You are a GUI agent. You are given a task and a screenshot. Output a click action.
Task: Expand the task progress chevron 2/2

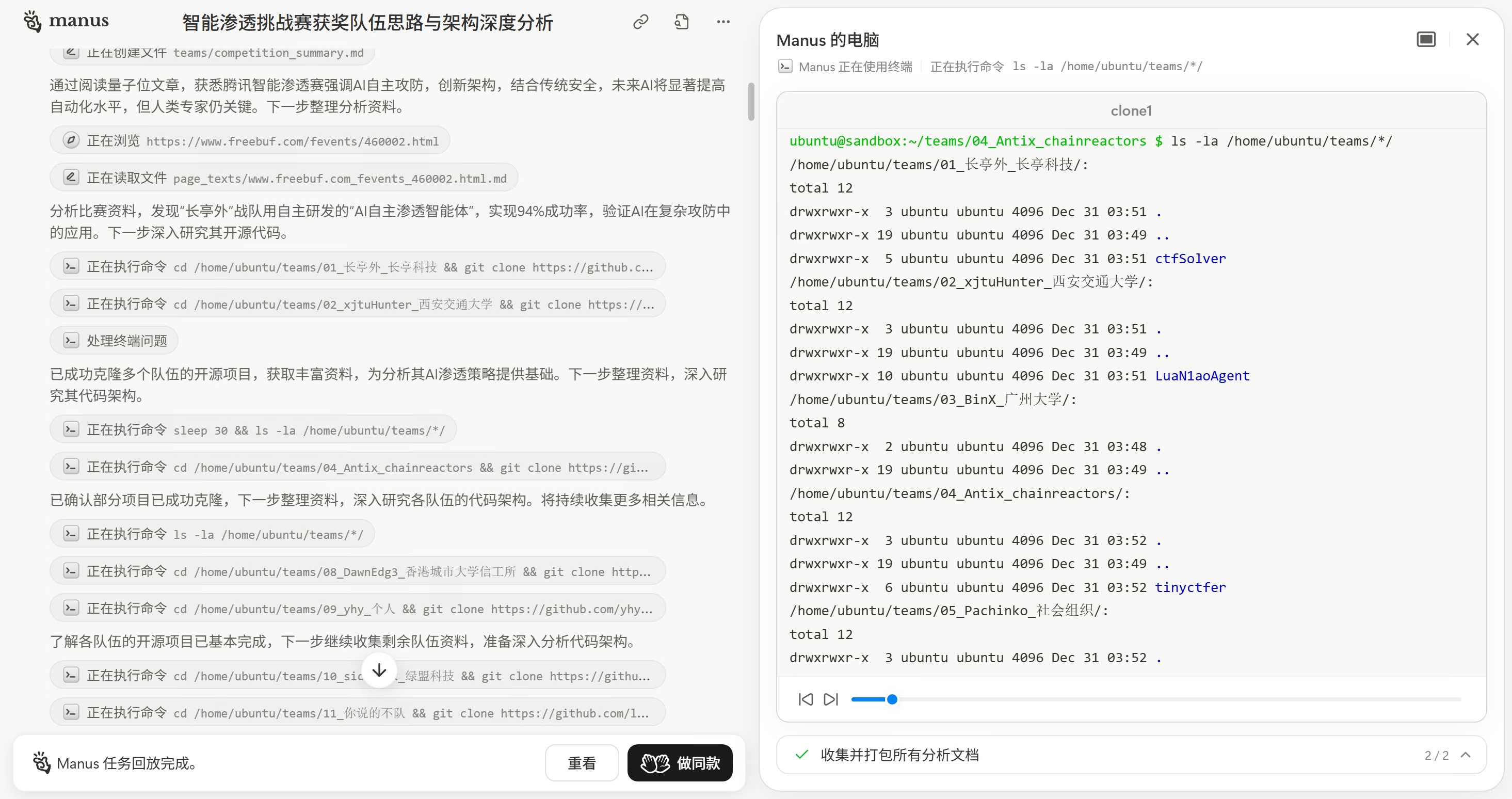[1466, 755]
